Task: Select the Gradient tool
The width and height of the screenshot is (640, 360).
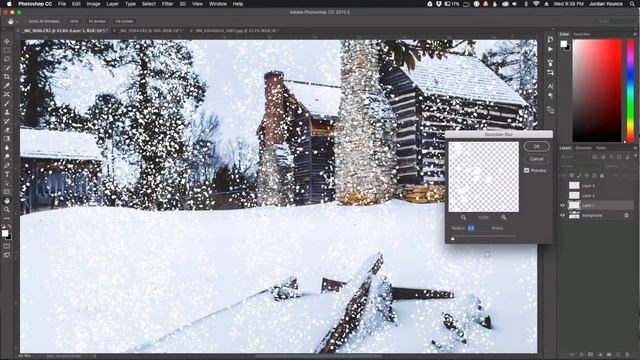Action: [7, 139]
